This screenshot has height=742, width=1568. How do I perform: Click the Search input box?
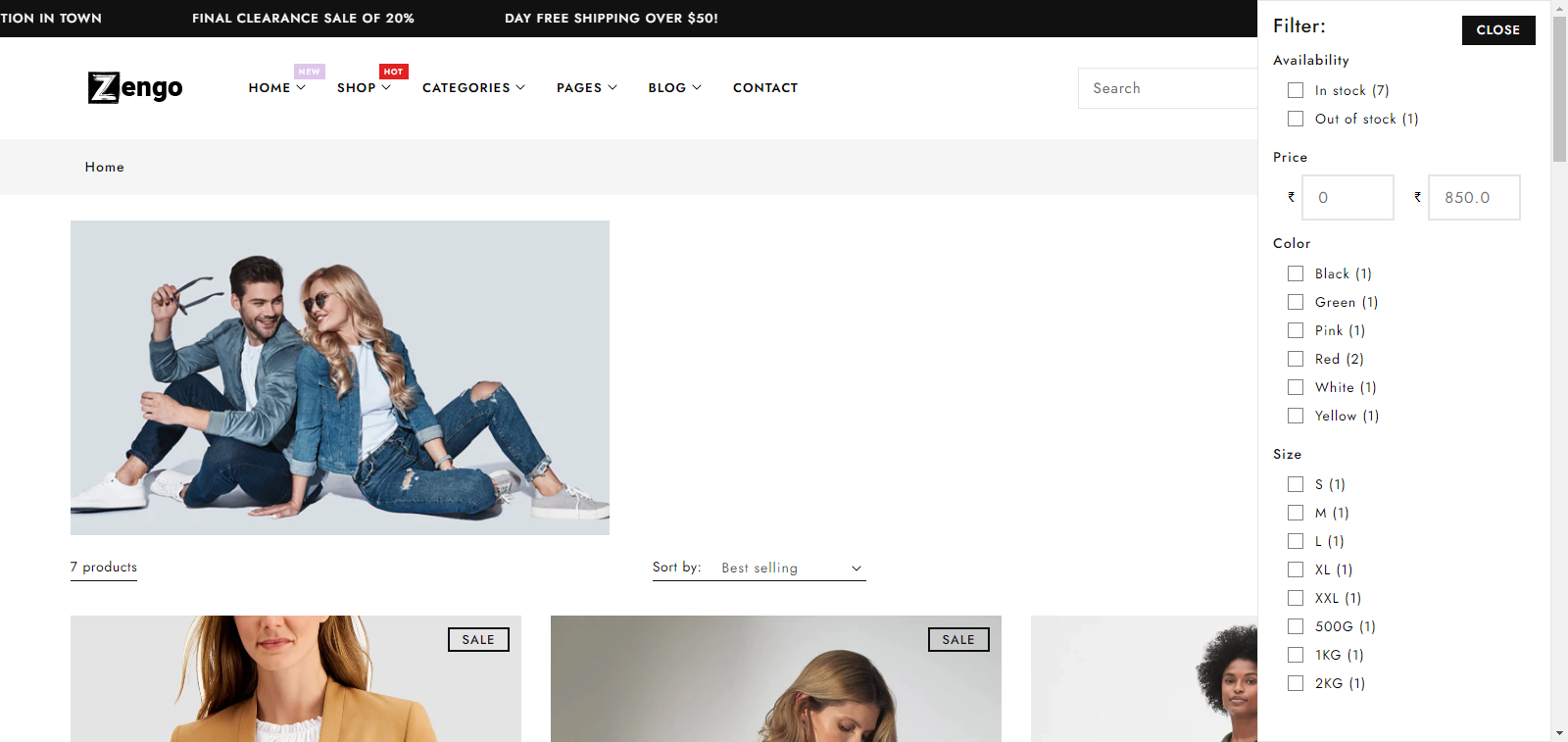coord(1166,88)
